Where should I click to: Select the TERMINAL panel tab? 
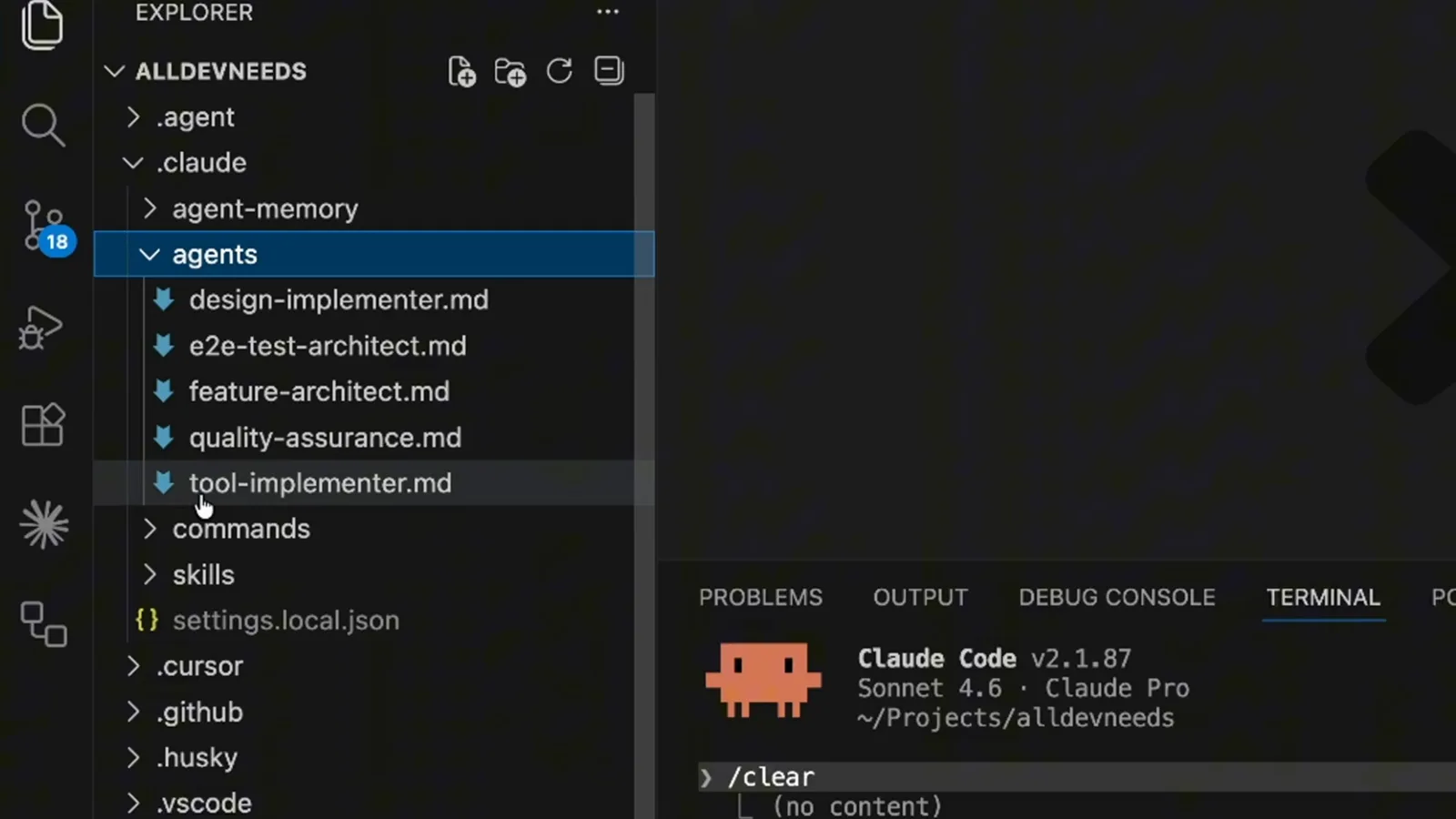pyautogui.click(x=1323, y=597)
